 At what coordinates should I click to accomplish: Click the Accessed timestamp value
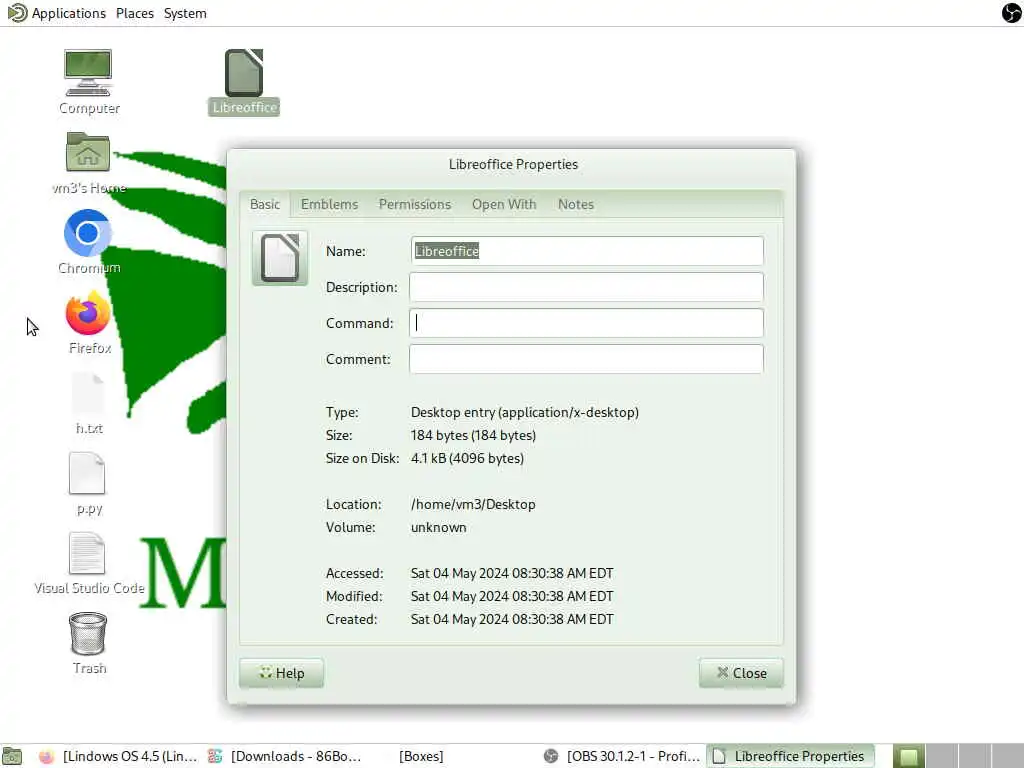[512, 573]
